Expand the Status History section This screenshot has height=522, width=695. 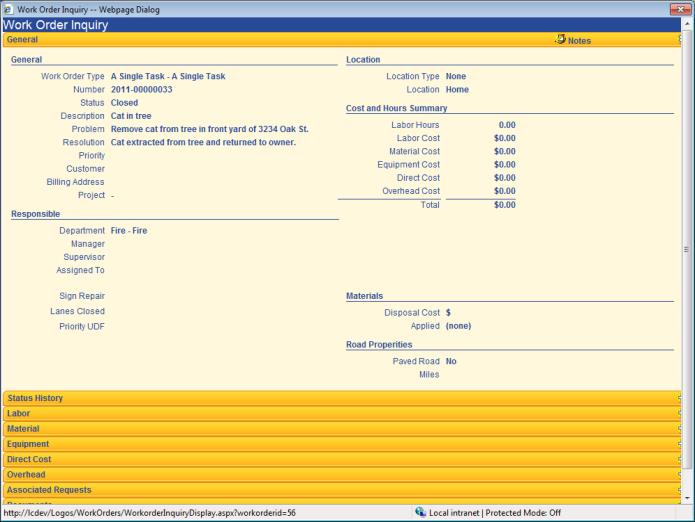[x=35, y=398]
